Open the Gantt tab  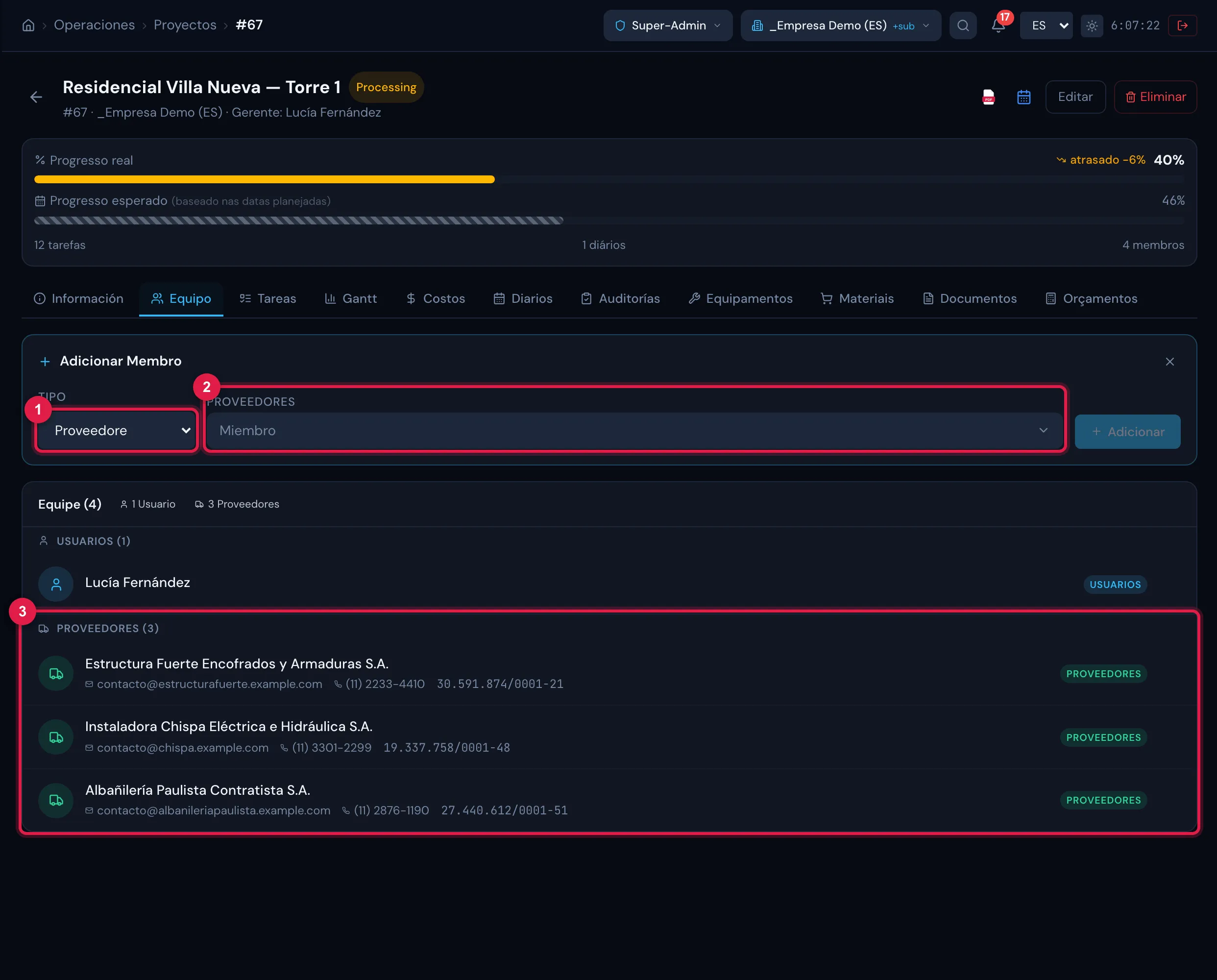(350, 298)
